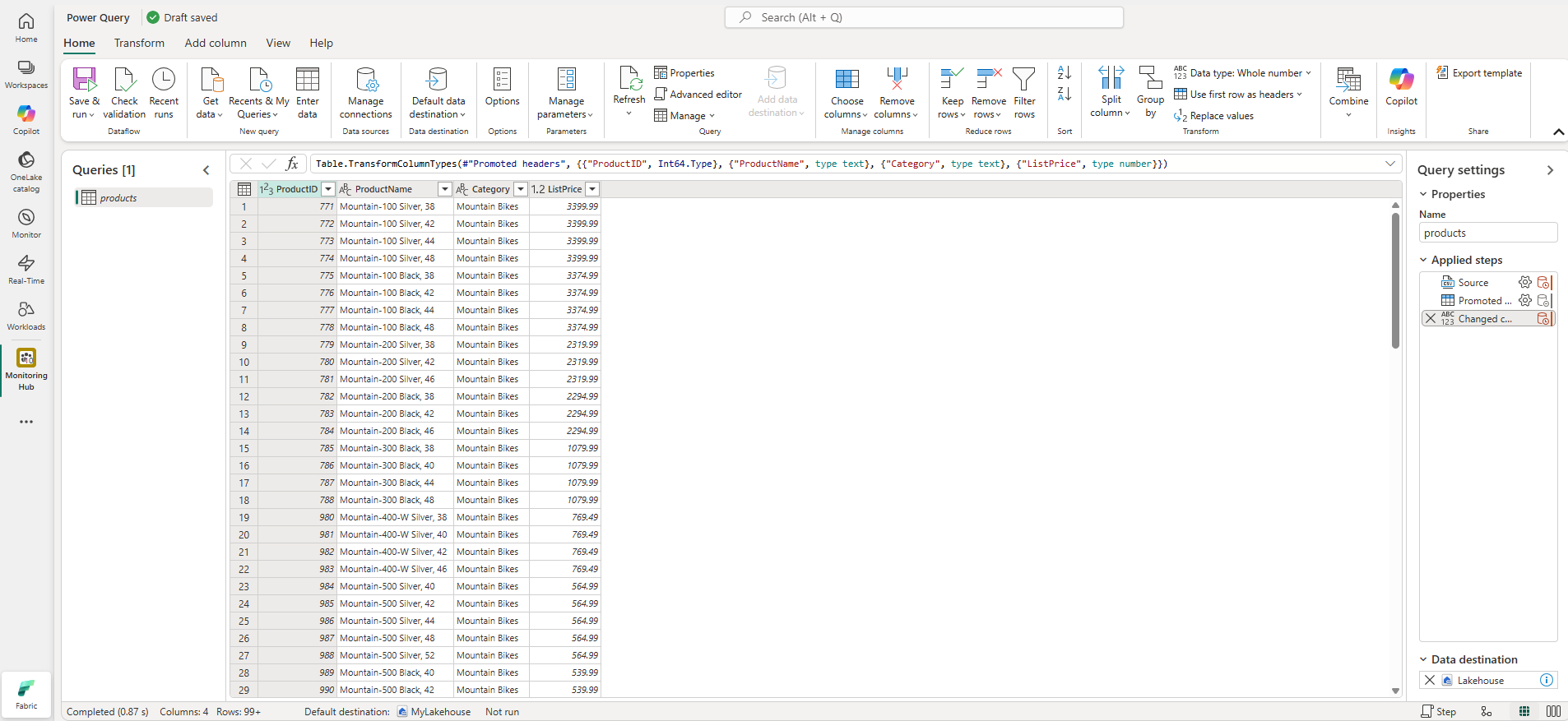Open the settings gear for Promoted headers step
This screenshot has height=721, width=1568.
(x=1524, y=300)
